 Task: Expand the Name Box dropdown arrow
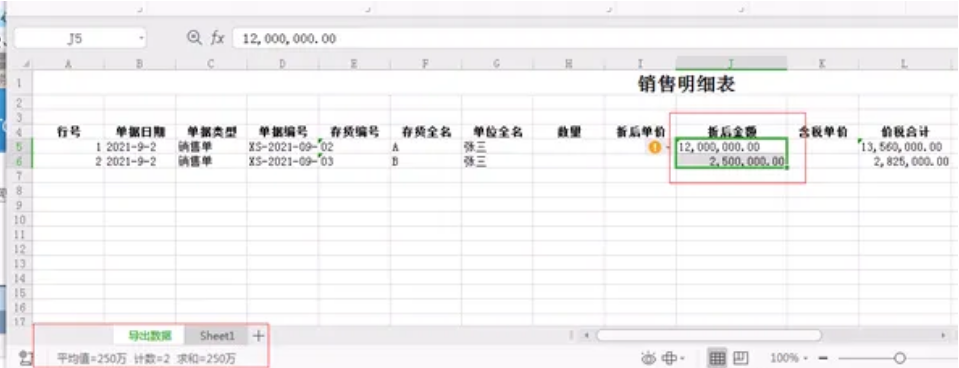click(141, 39)
